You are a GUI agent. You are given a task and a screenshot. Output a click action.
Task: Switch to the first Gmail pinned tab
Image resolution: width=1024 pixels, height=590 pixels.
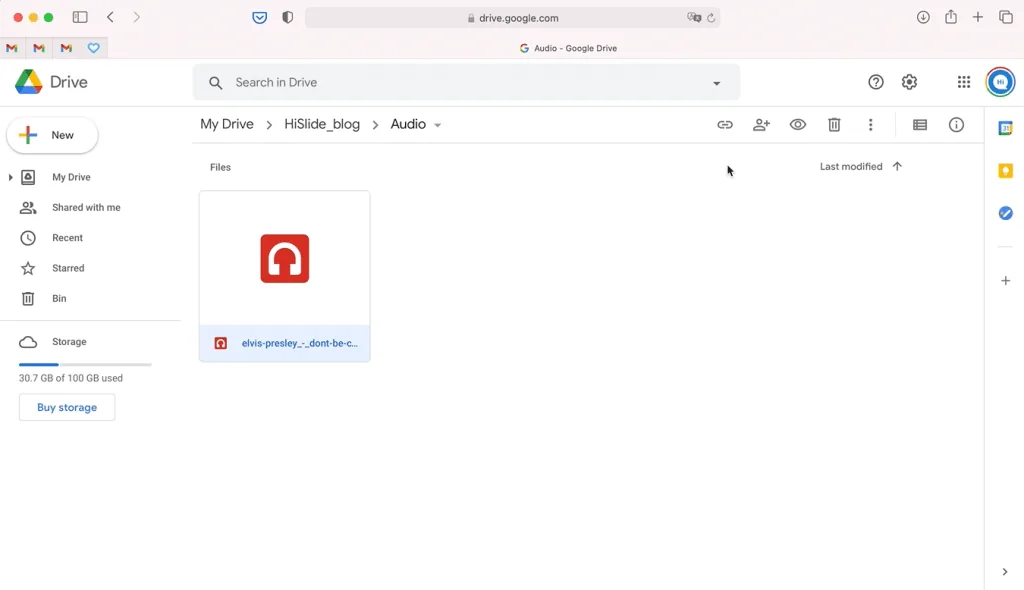point(12,48)
